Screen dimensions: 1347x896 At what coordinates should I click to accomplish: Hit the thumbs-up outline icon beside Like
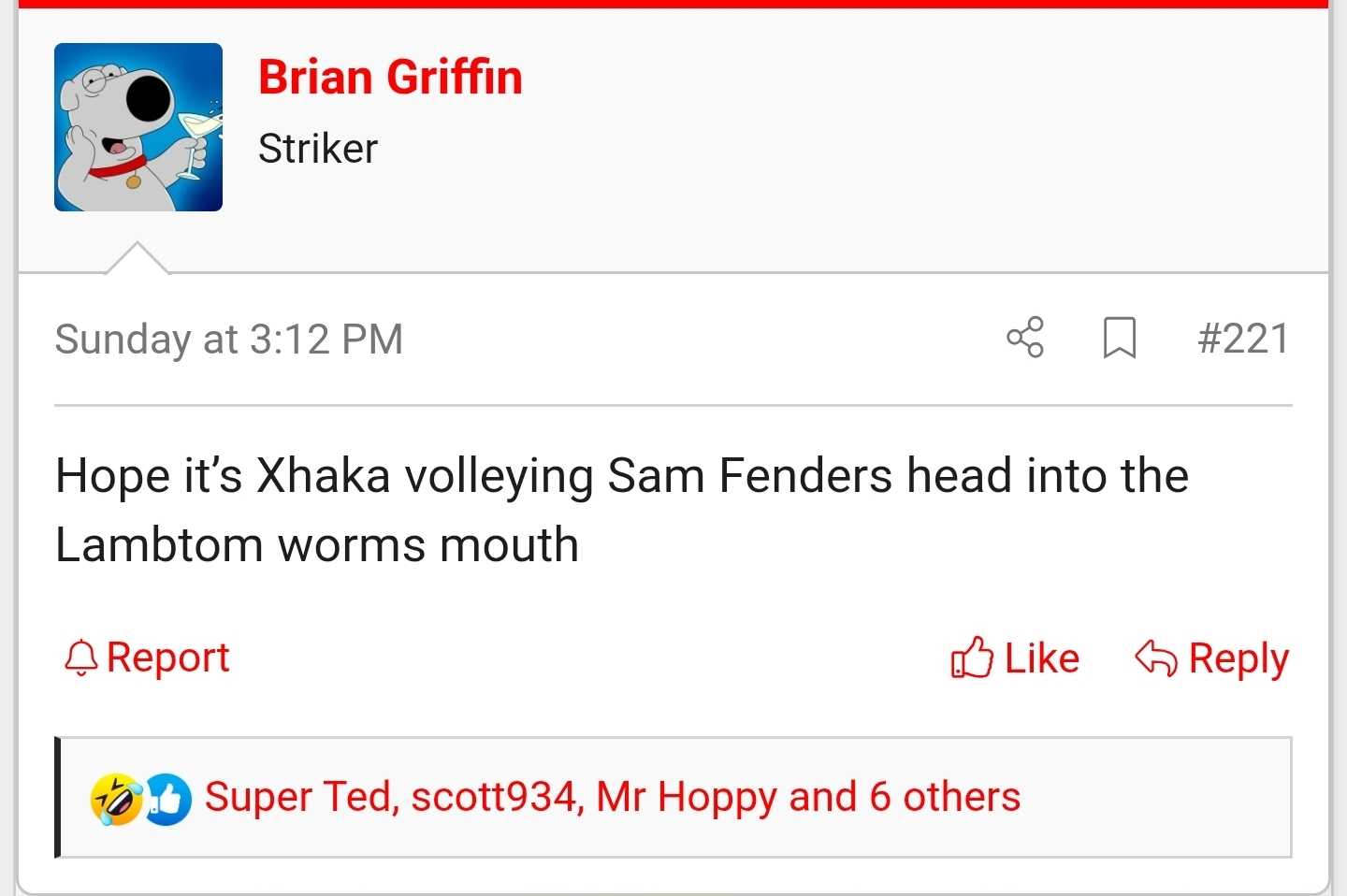(972, 658)
